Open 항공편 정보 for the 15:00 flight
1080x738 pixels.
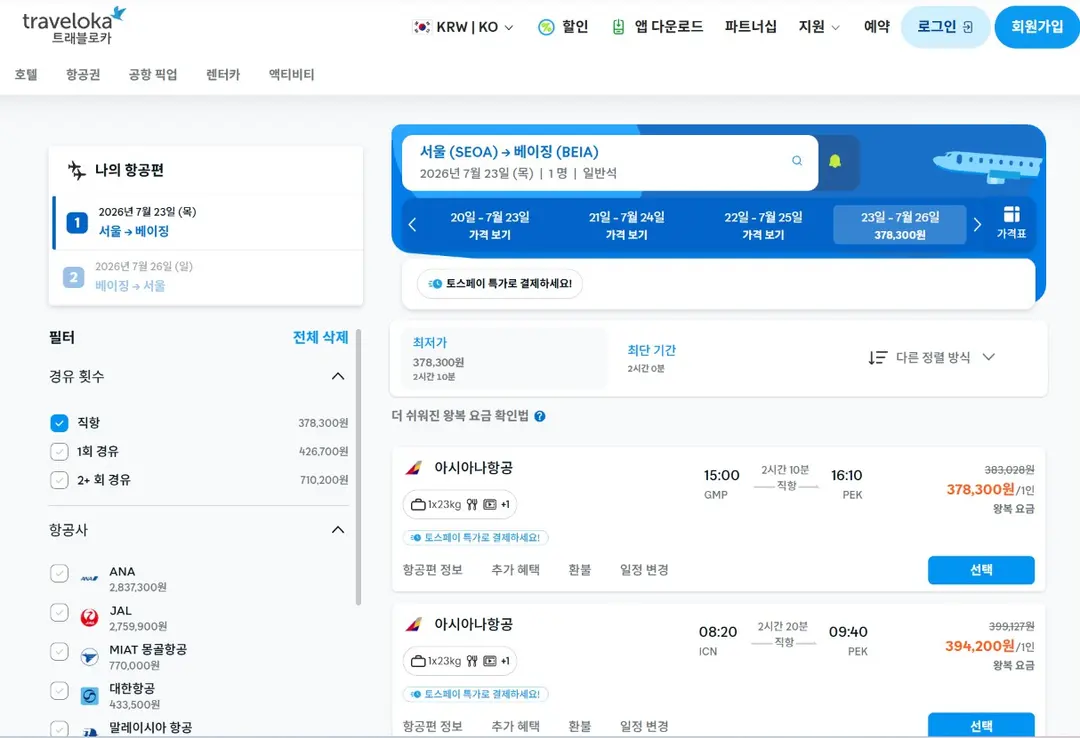(x=433, y=570)
